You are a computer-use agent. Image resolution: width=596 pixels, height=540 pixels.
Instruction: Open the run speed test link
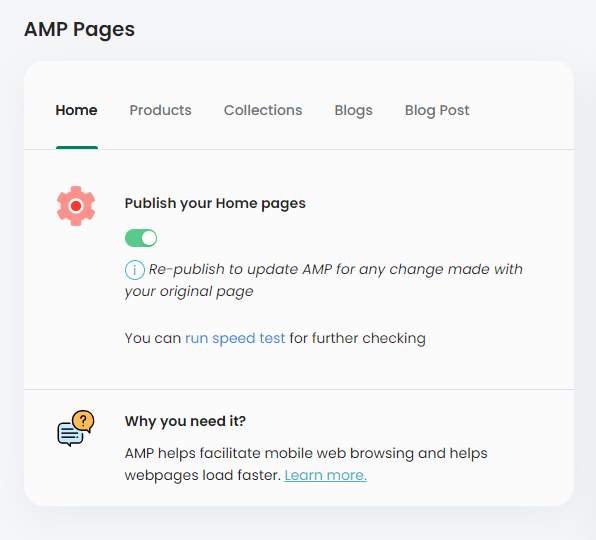[x=235, y=338]
